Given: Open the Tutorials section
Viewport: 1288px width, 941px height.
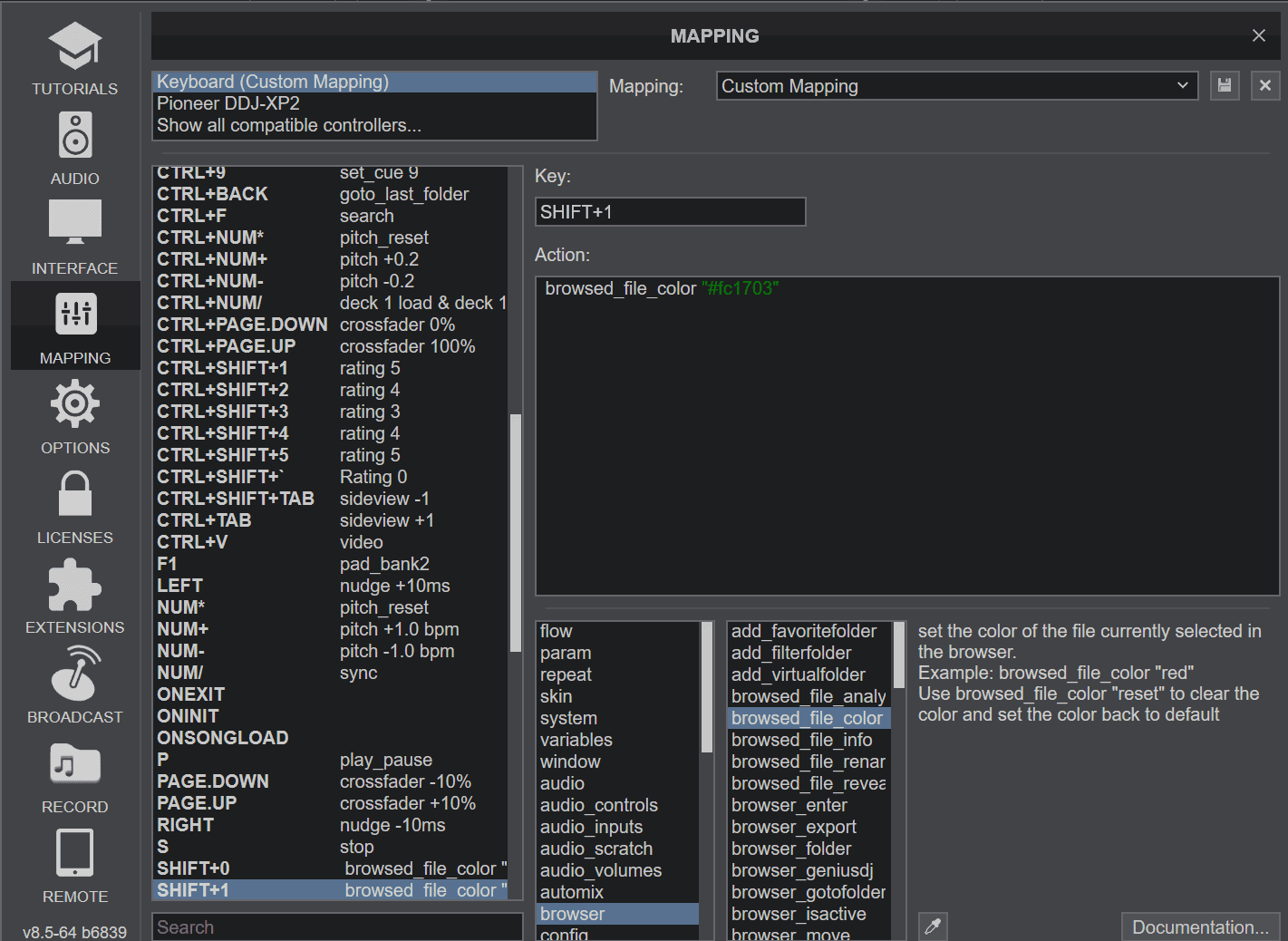Looking at the screenshot, I should click(74, 58).
